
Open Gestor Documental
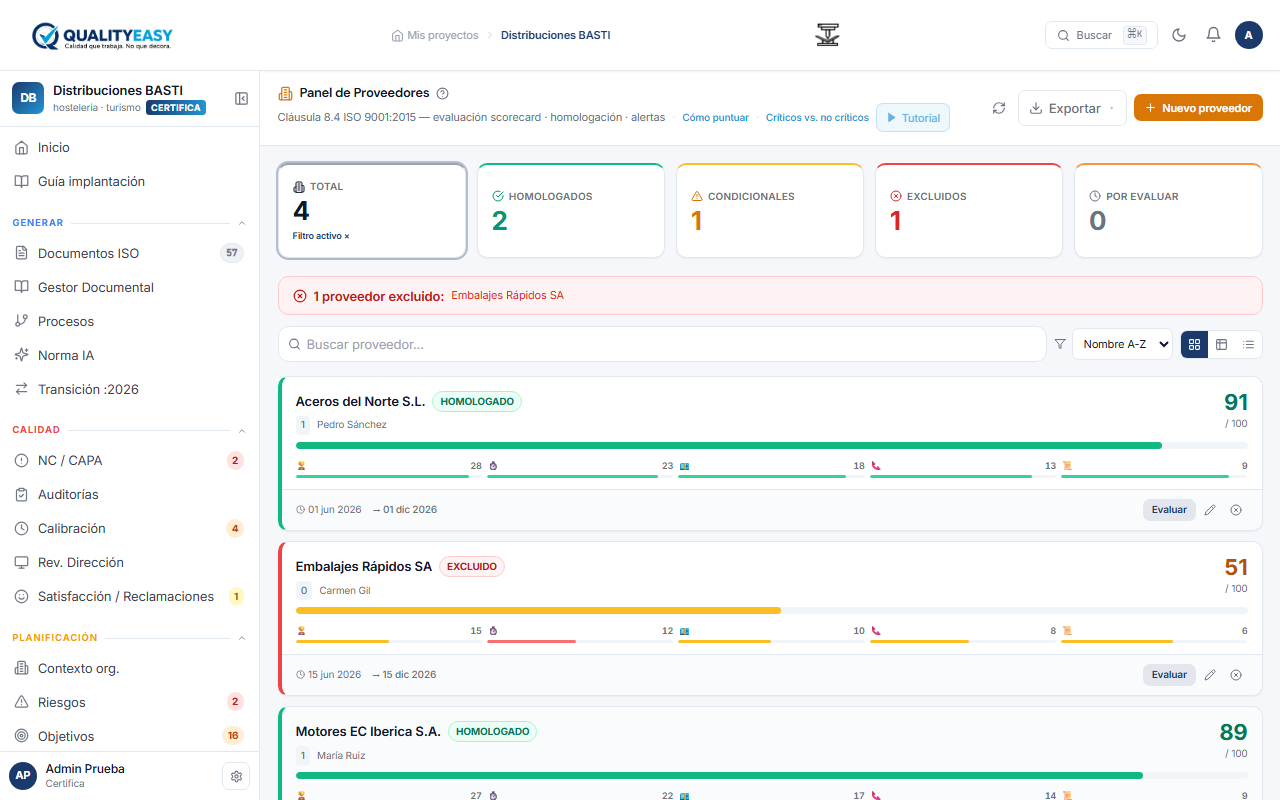[129, 287]
